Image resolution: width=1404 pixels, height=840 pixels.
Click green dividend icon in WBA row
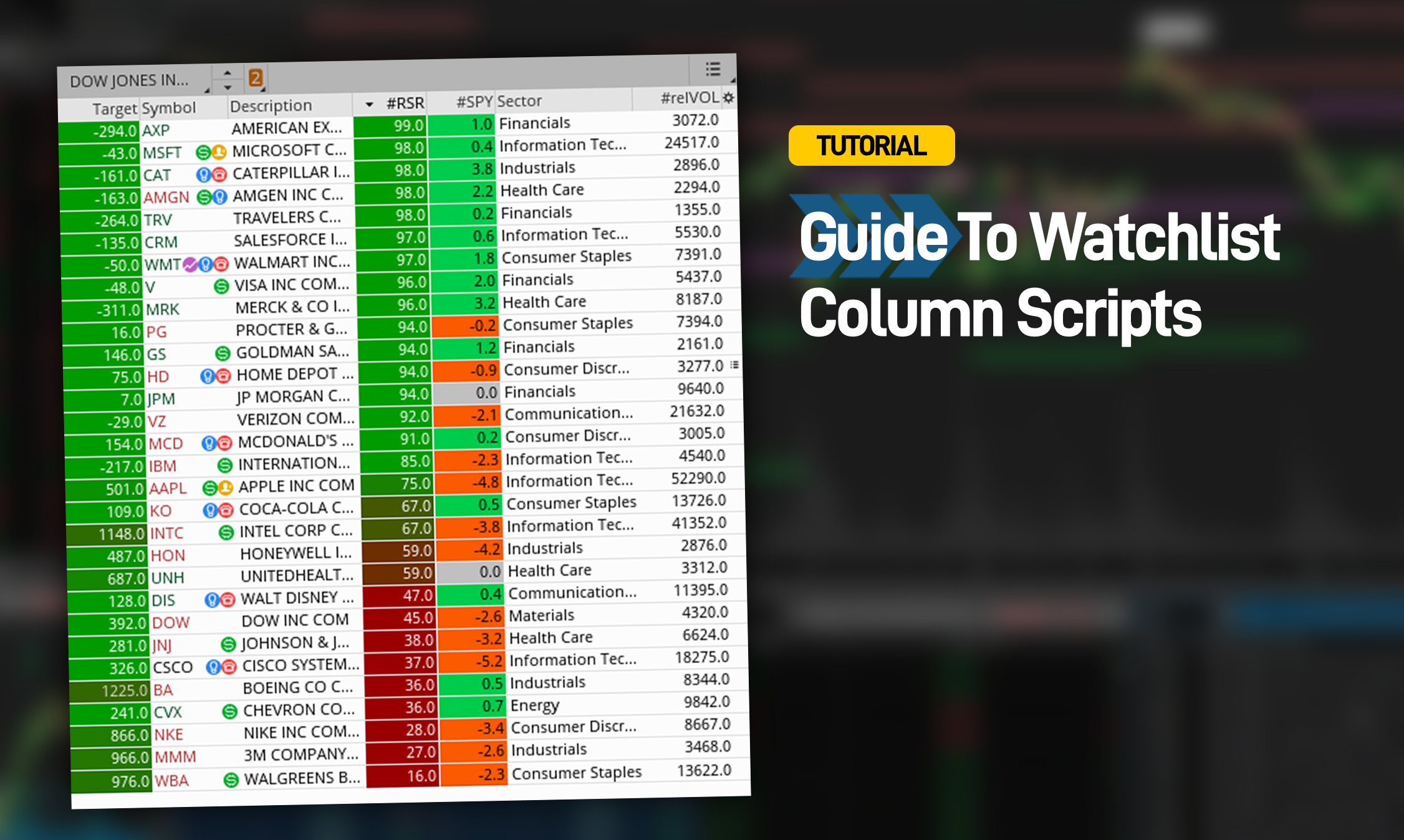point(231,780)
